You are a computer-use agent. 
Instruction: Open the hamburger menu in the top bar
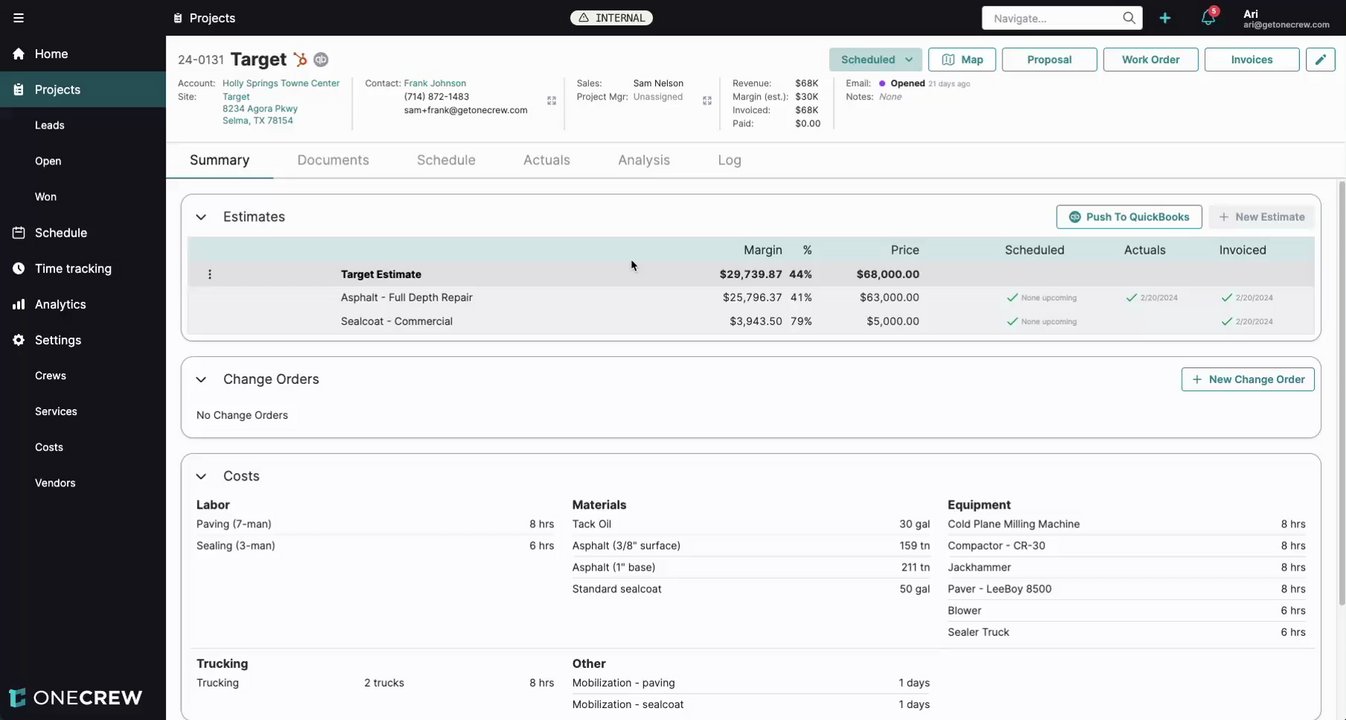(18, 18)
